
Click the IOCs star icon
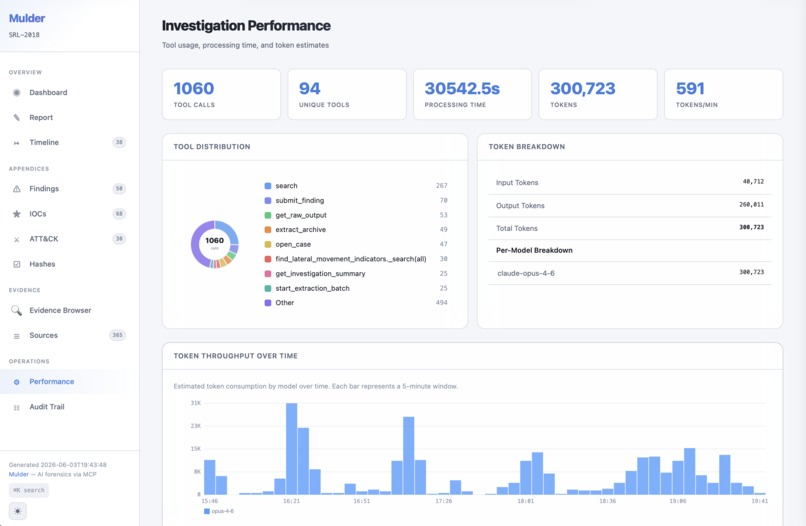(x=16, y=214)
